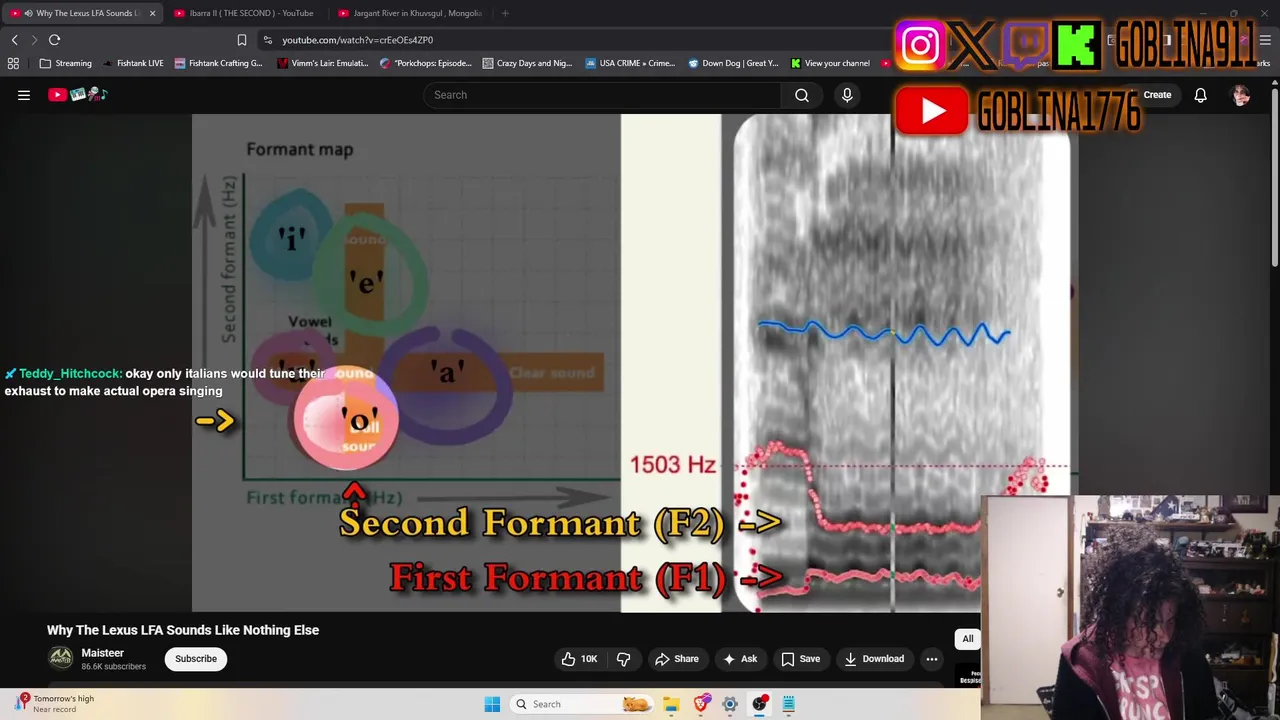Open USA CRIME bookmark
The image size is (1280, 720).
click(630, 63)
